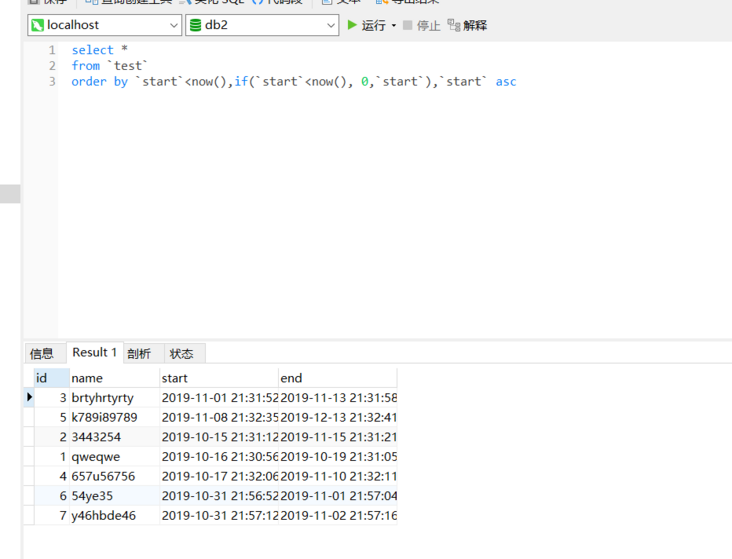732x559 pixels.
Task: Click start value 2019-11-08 21:32:35
Action: (x=219, y=417)
